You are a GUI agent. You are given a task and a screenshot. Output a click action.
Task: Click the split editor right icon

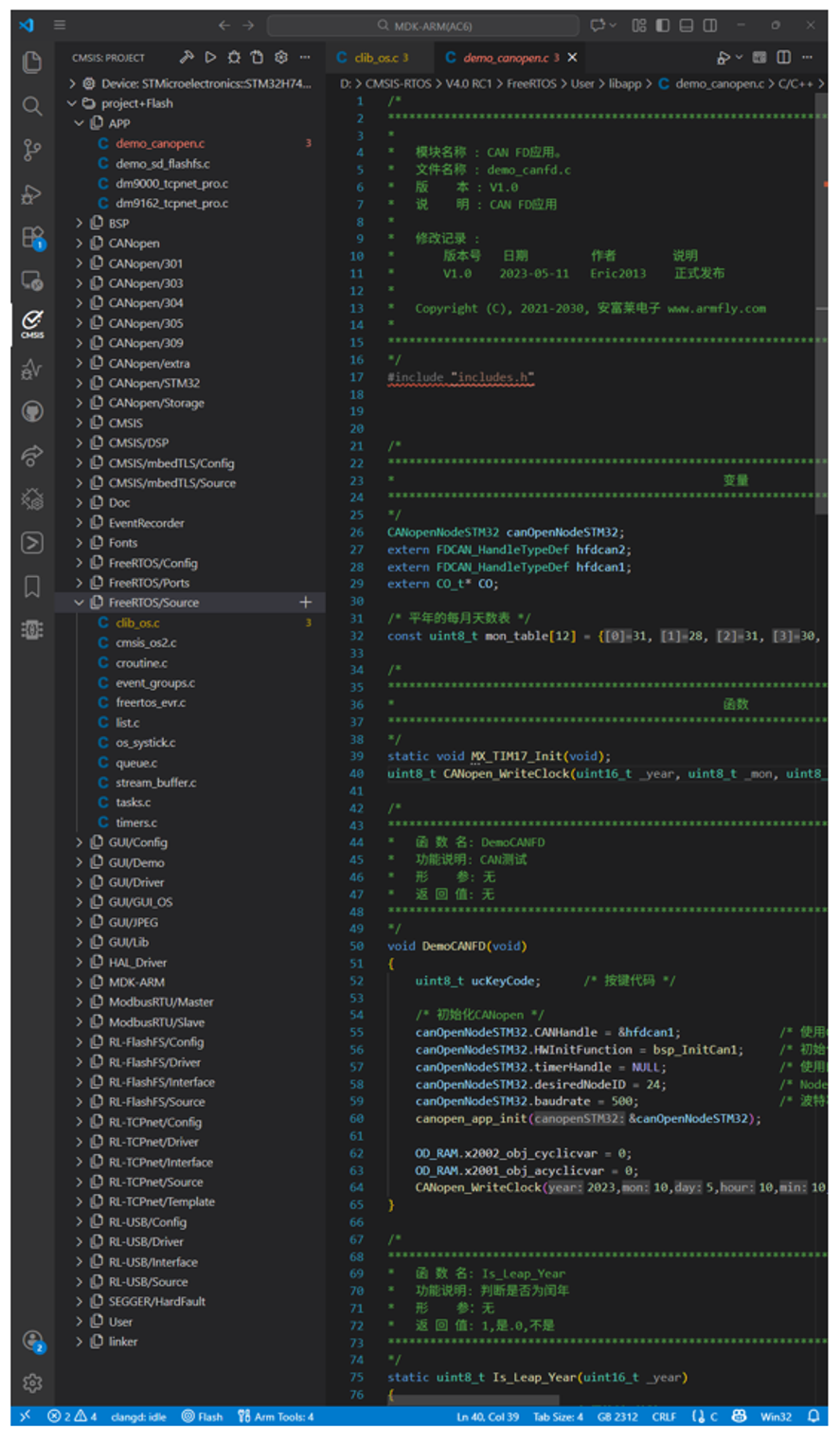point(783,58)
